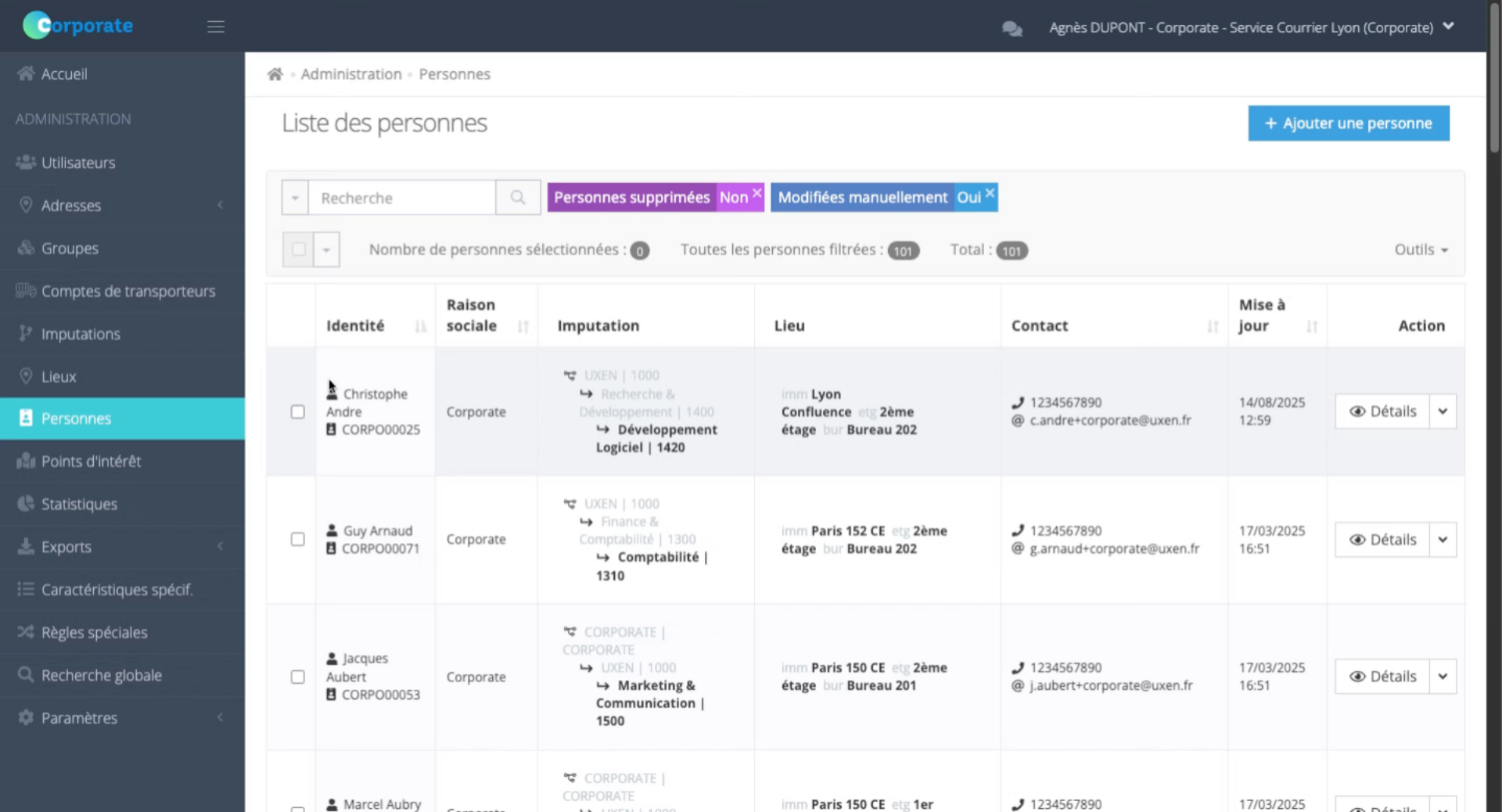Go to Utilisateurs in sidebar
1502x812 pixels.
pyautogui.click(x=78, y=163)
